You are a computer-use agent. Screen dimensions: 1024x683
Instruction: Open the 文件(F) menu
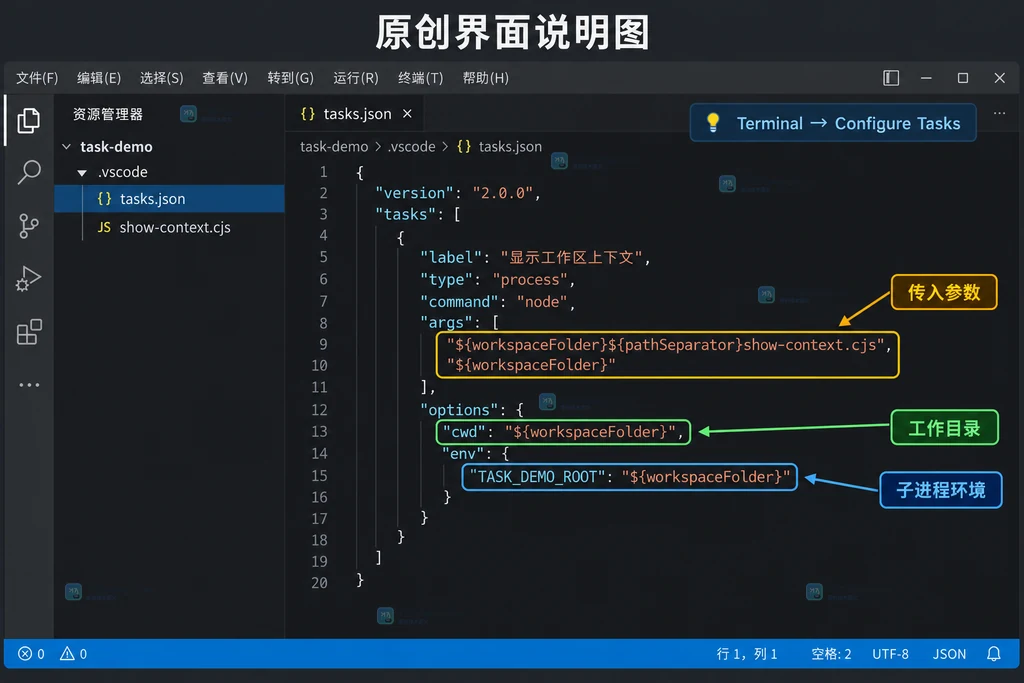37,78
